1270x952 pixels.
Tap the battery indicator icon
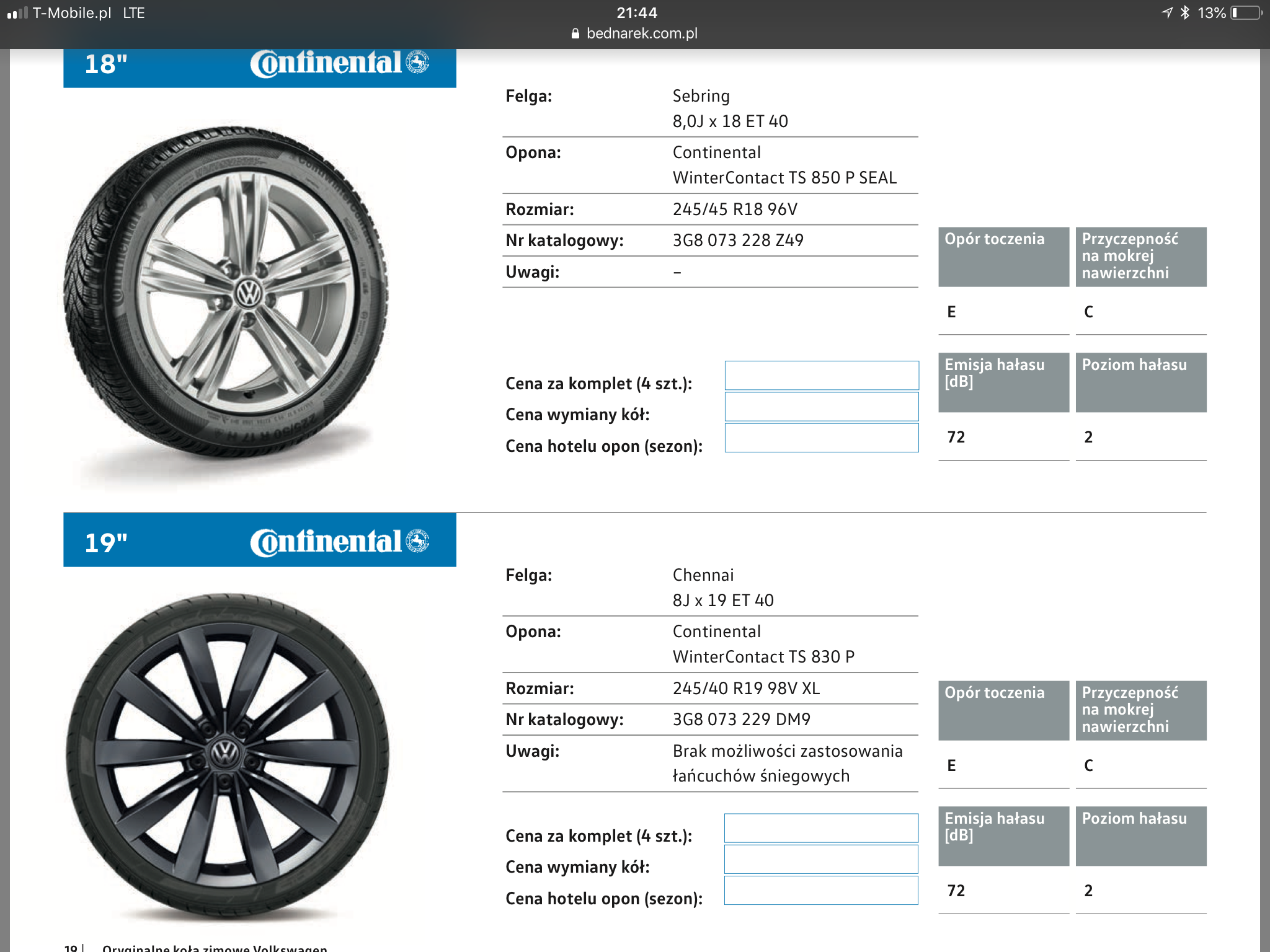pyautogui.click(x=1246, y=12)
